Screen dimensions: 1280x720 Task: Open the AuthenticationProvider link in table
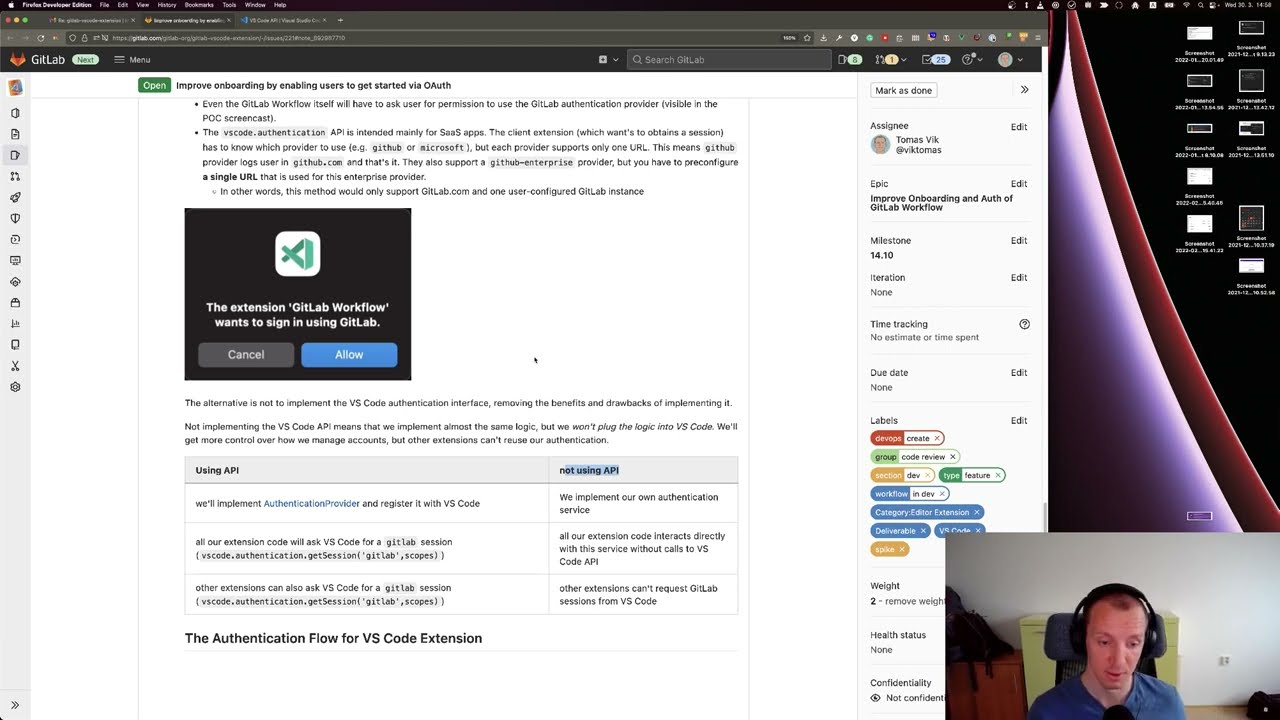coord(311,504)
